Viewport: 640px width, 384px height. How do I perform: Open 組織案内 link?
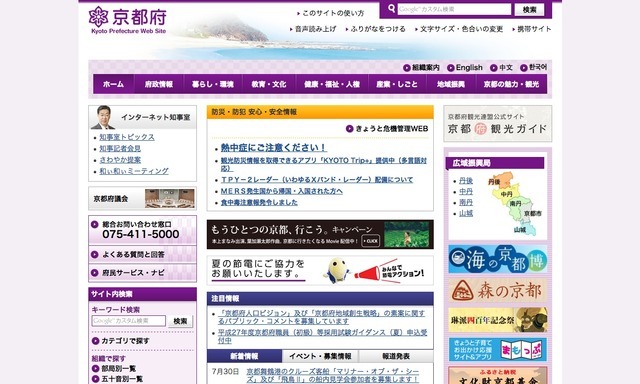[421, 68]
